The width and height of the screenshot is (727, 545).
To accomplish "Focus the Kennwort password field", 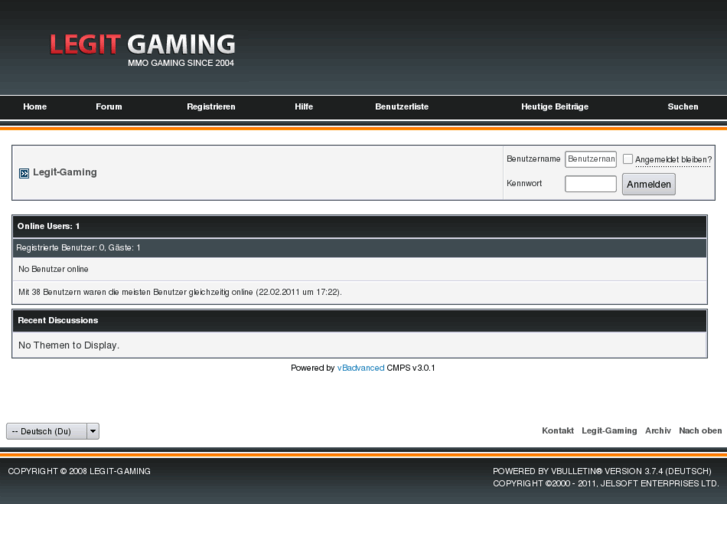I will coord(591,184).
